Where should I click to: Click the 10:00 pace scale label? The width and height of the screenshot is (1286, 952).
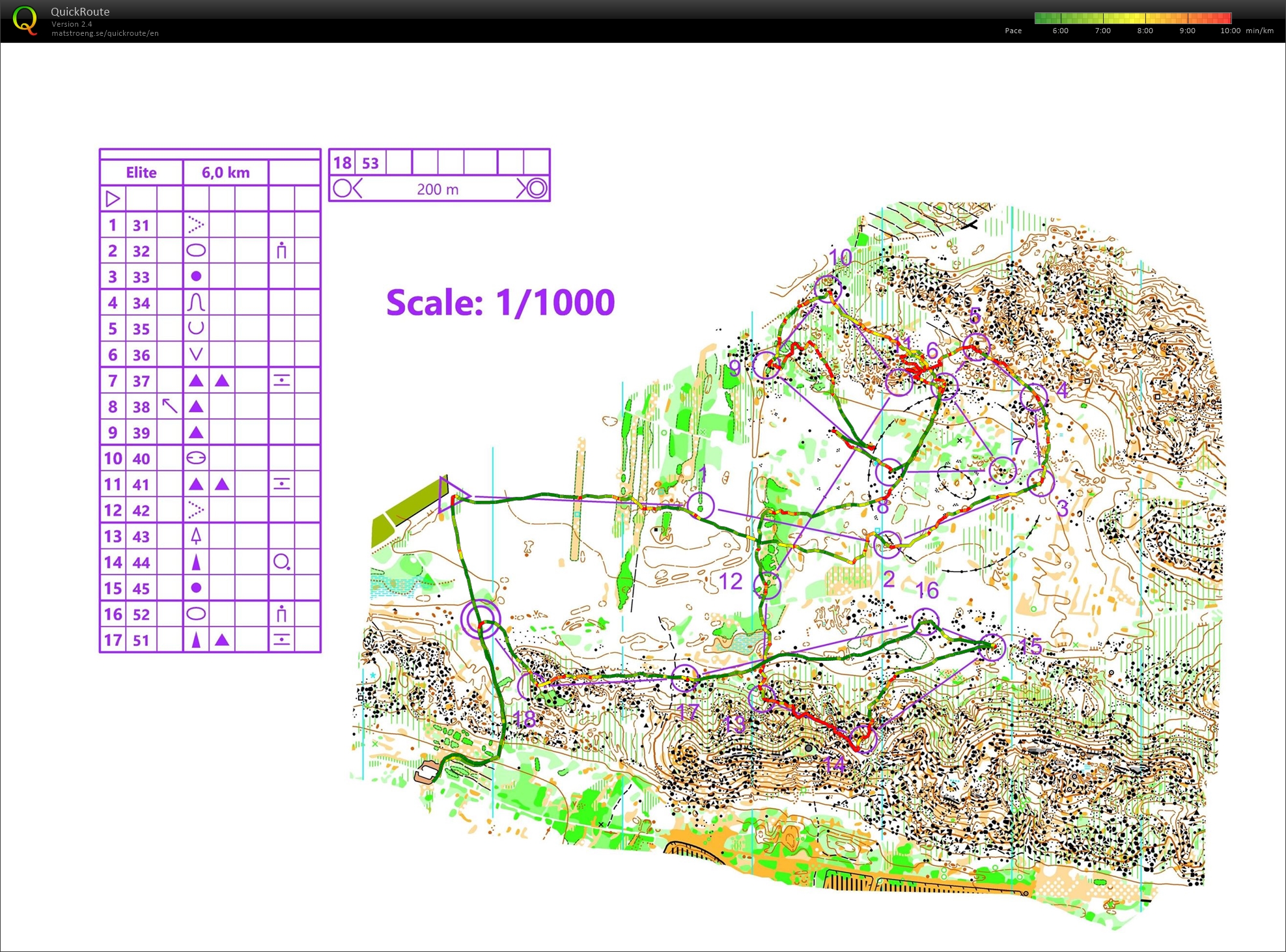point(1229,31)
